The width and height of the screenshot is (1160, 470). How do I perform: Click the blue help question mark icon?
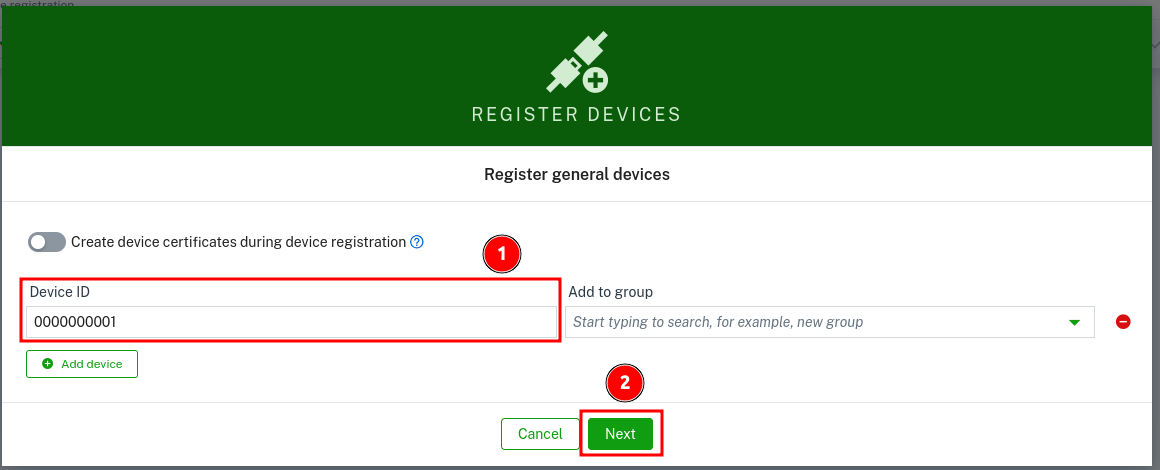point(417,242)
